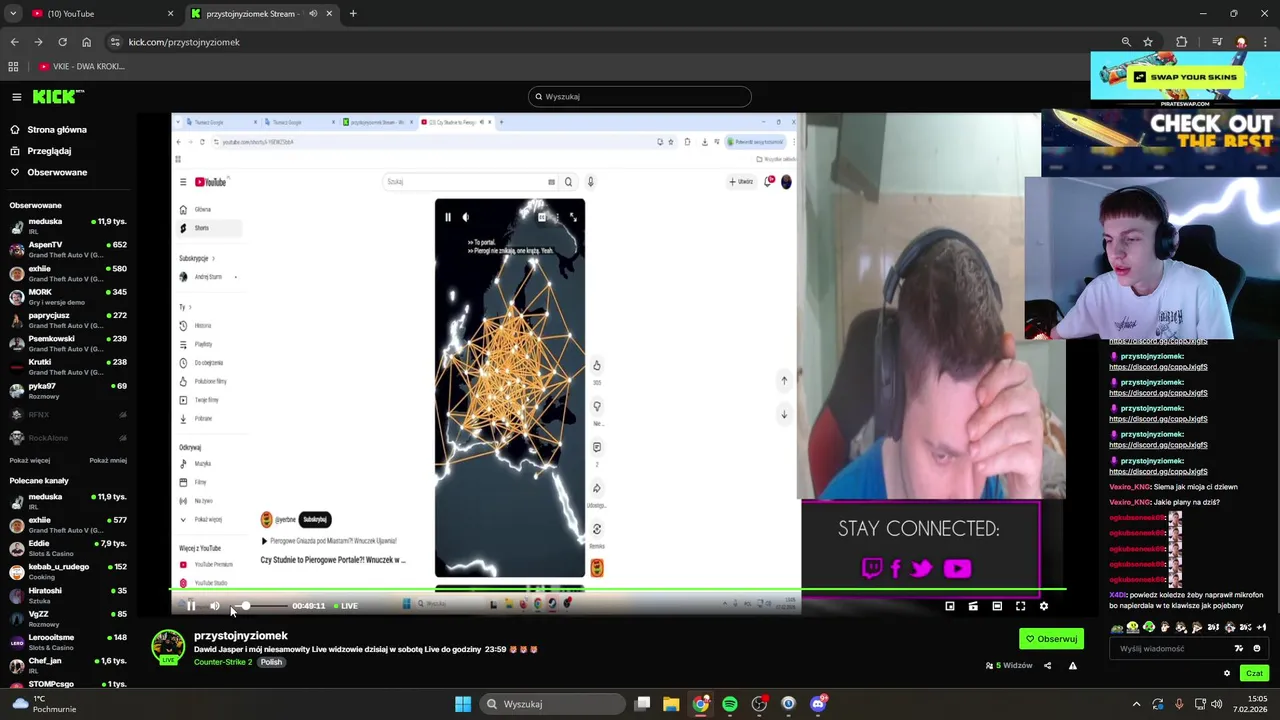Share the stream via share icon
This screenshot has width=1280, height=720.
[1047, 666]
